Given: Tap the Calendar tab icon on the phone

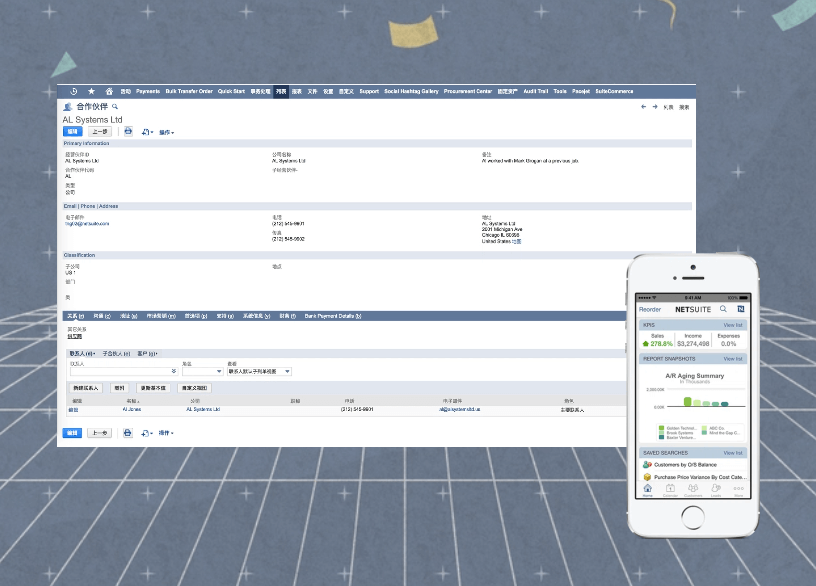Looking at the screenshot, I should pyautogui.click(x=670, y=489).
